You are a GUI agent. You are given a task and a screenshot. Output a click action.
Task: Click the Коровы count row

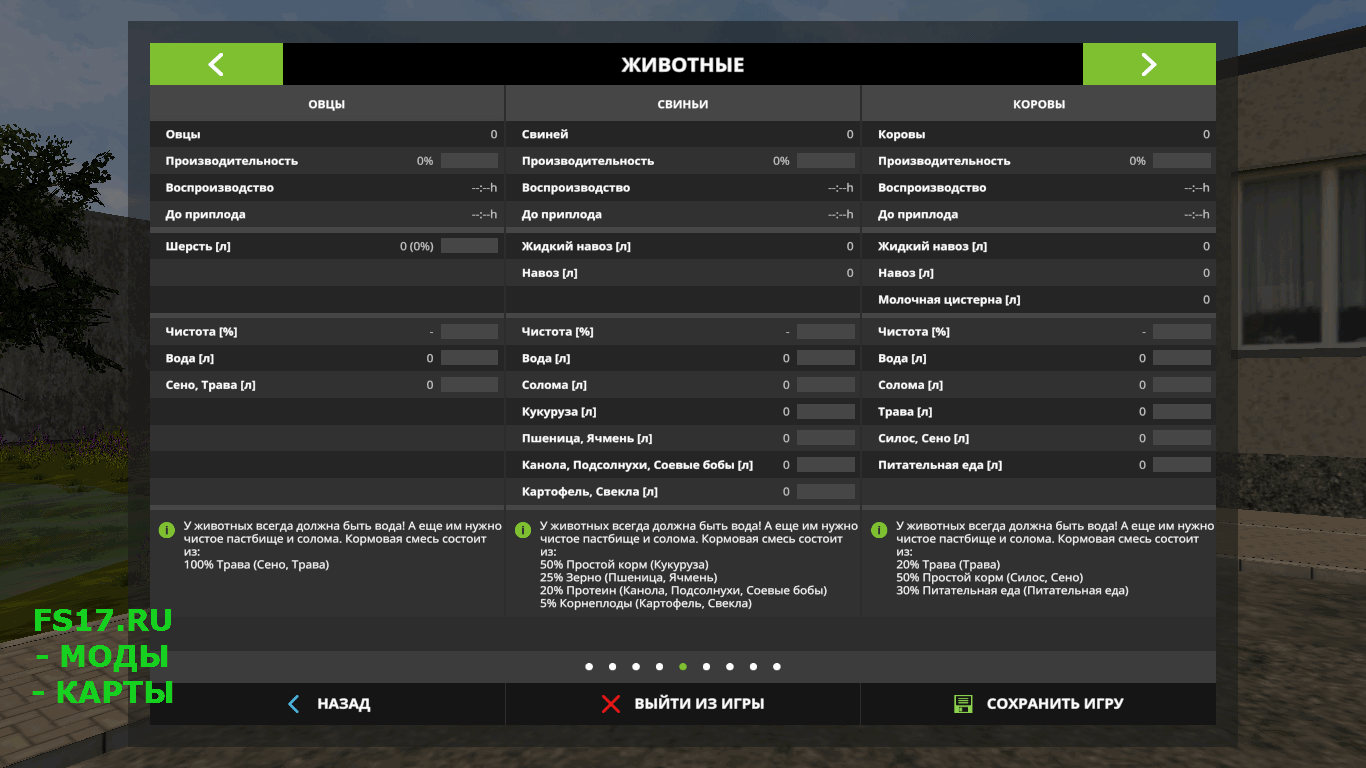tap(1039, 134)
